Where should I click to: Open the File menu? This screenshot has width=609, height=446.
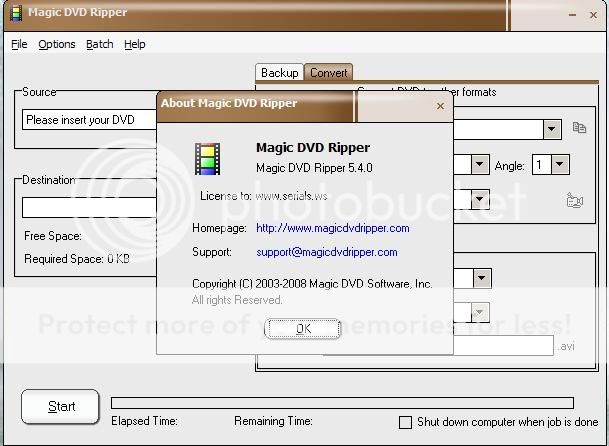tap(19, 44)
